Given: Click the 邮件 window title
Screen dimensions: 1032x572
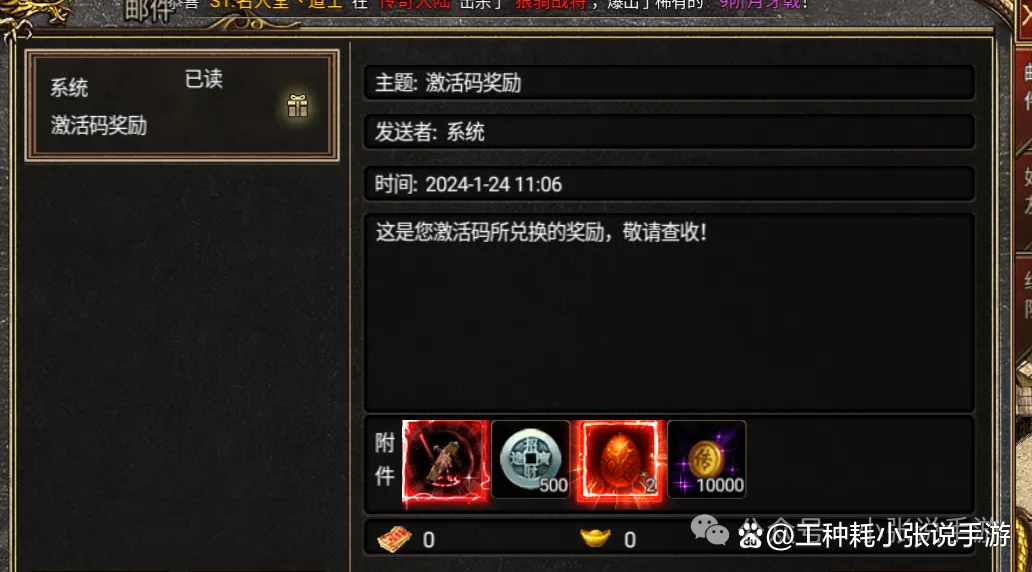Looking at the screenshot, I should 150,10.
